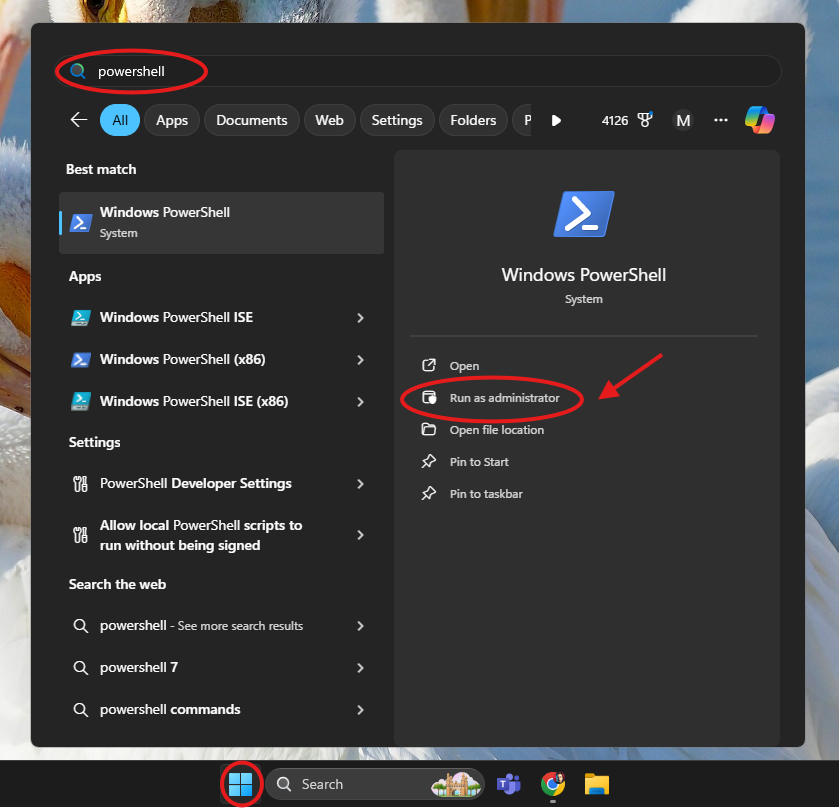Open Google Chrome from the taskbar
This screenshot has width=839, height=808.
coord(553,784)
